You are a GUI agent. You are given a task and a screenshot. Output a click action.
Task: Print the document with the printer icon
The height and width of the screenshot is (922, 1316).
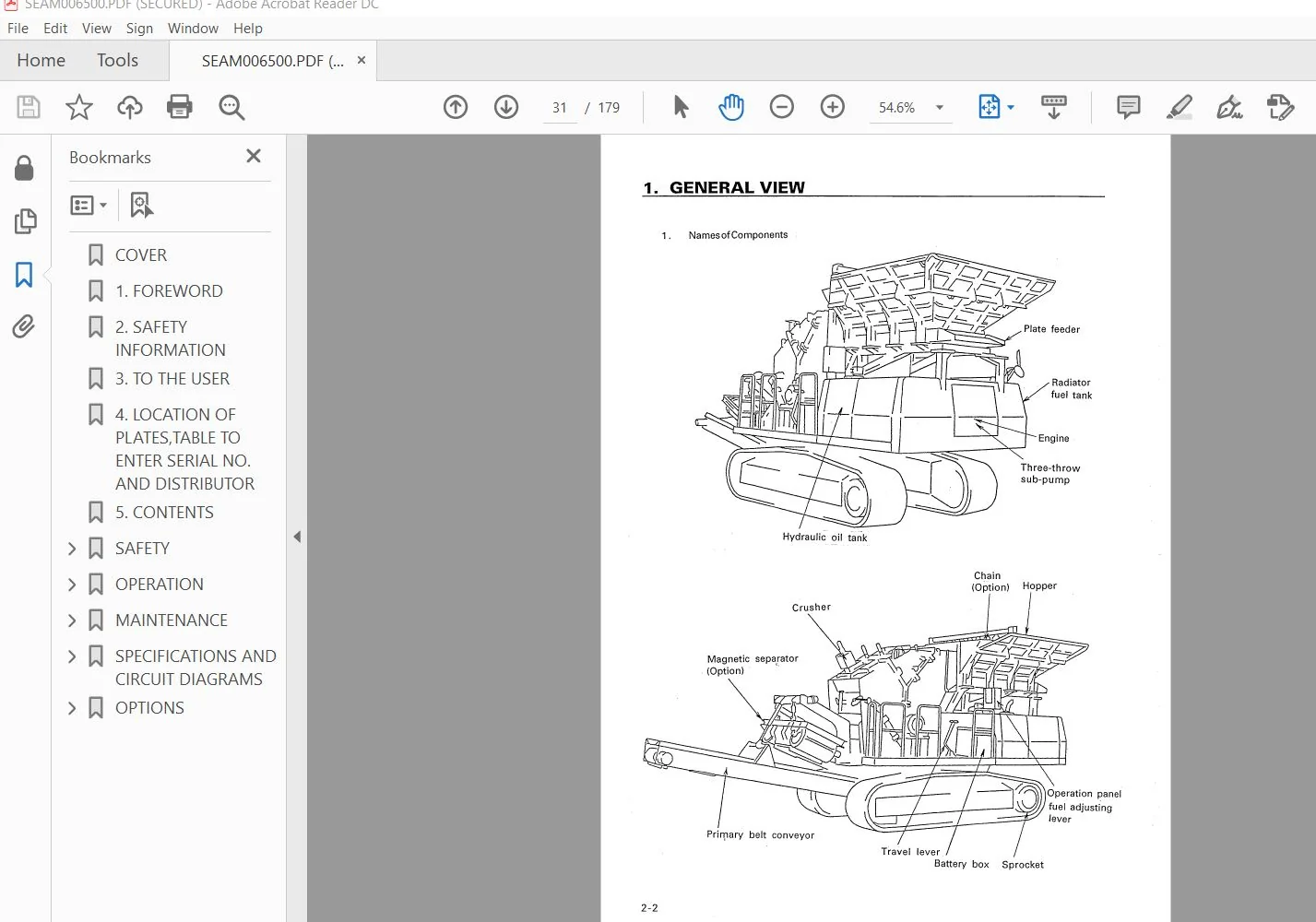point(180,108)
